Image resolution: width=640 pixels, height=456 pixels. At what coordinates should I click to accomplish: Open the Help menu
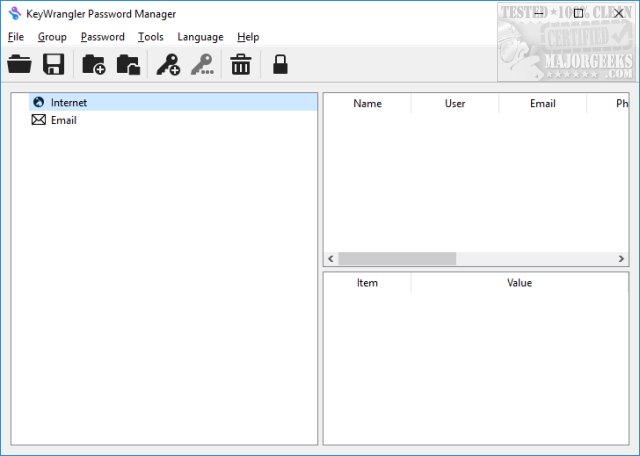(248, 37)
